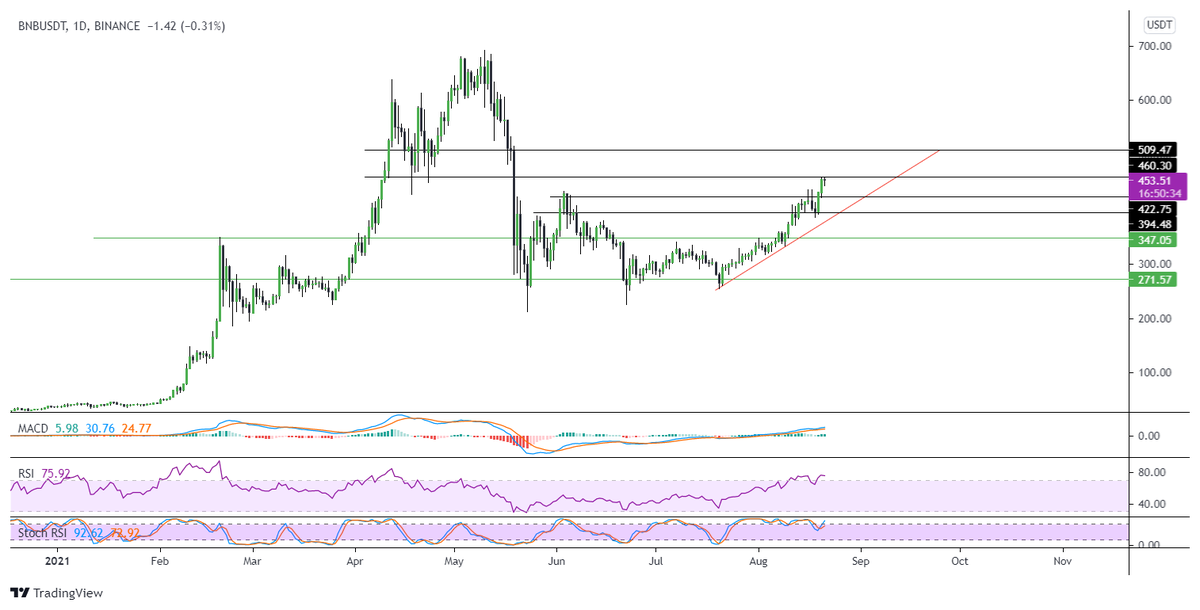The width and height of the screenshot is (1200, 610).
Task: Click the TradingView logo
Action: [57, 593]
